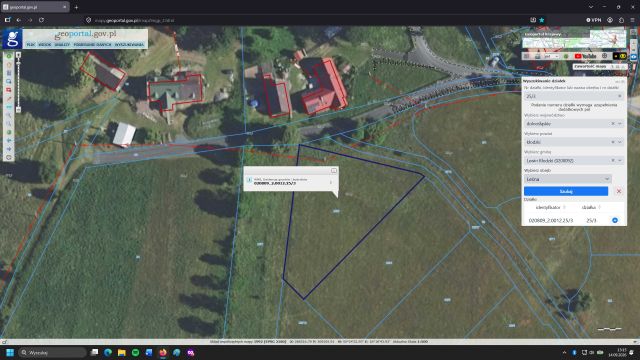The width and height of the screenshot is (640, 360).
Task: Click the teal measure icon in left toolbar
Action: point(9,107)
